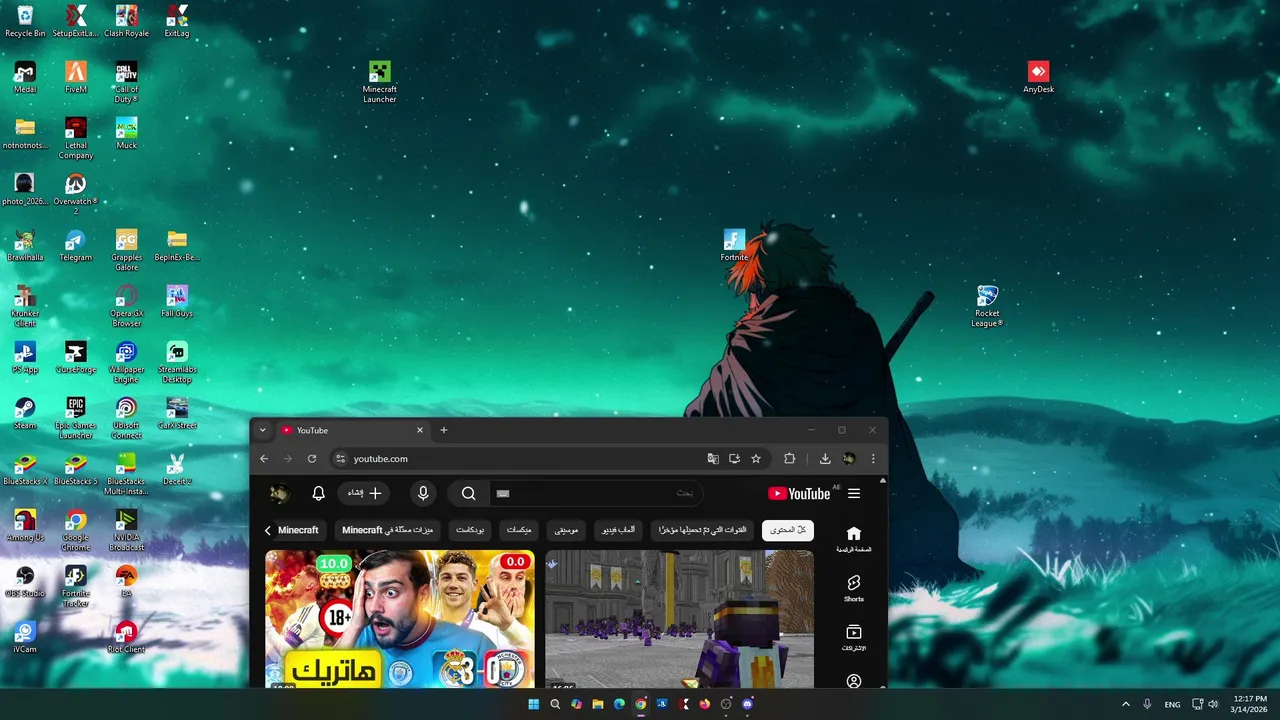View site information icon beside youtube.com

click(340, 459)
